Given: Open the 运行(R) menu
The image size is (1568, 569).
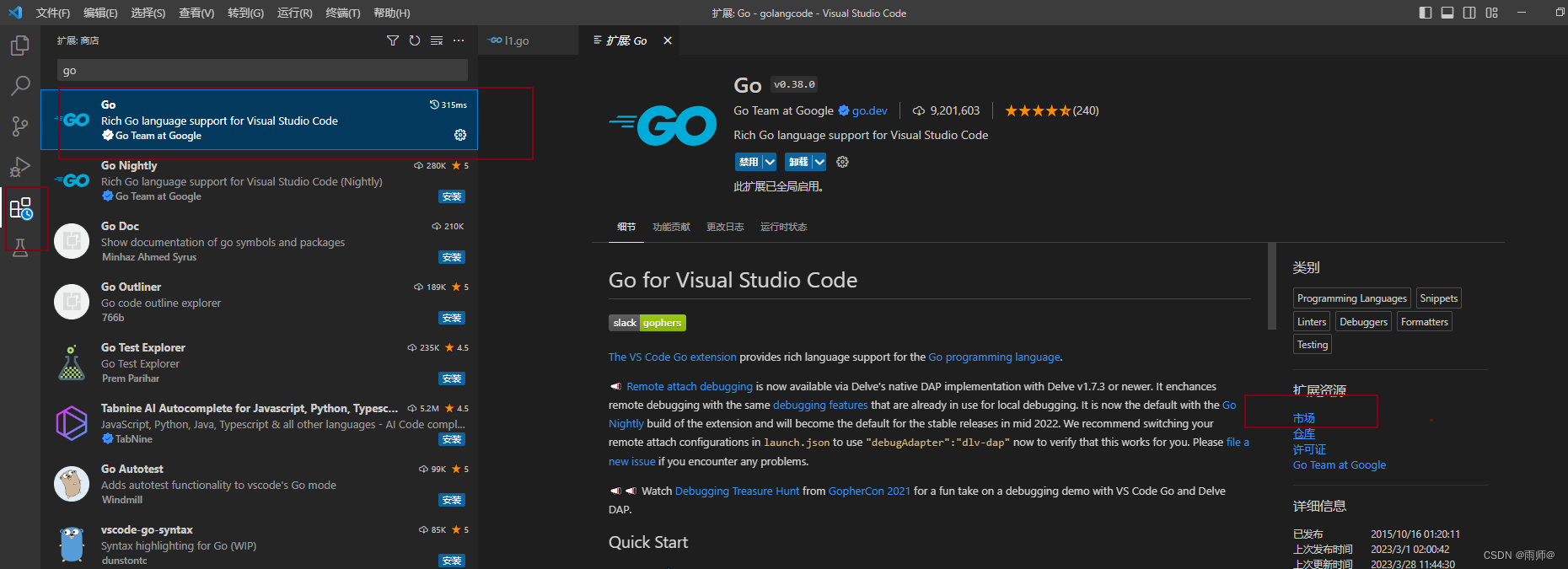Looking at the screenshot, I should pos(294,13).
